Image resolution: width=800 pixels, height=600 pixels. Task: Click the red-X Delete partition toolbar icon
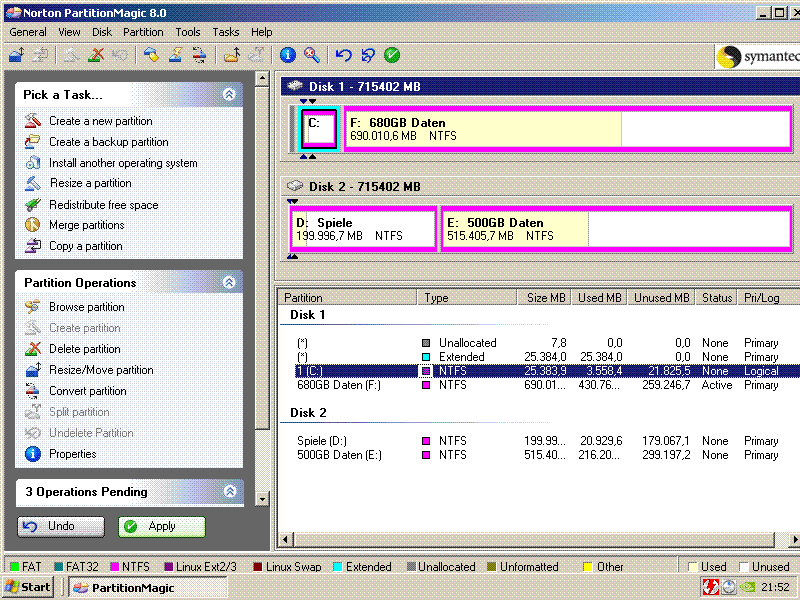click(95, 55)
